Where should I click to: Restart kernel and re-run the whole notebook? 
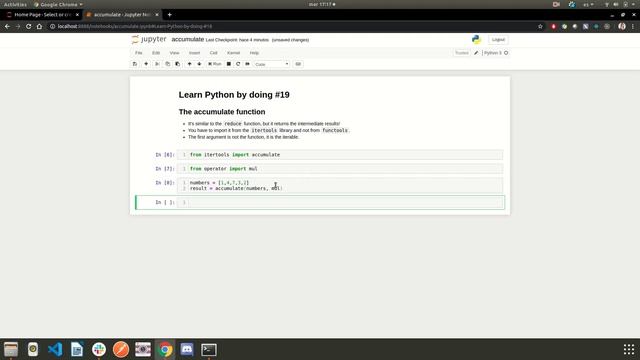tap(247, 64)
